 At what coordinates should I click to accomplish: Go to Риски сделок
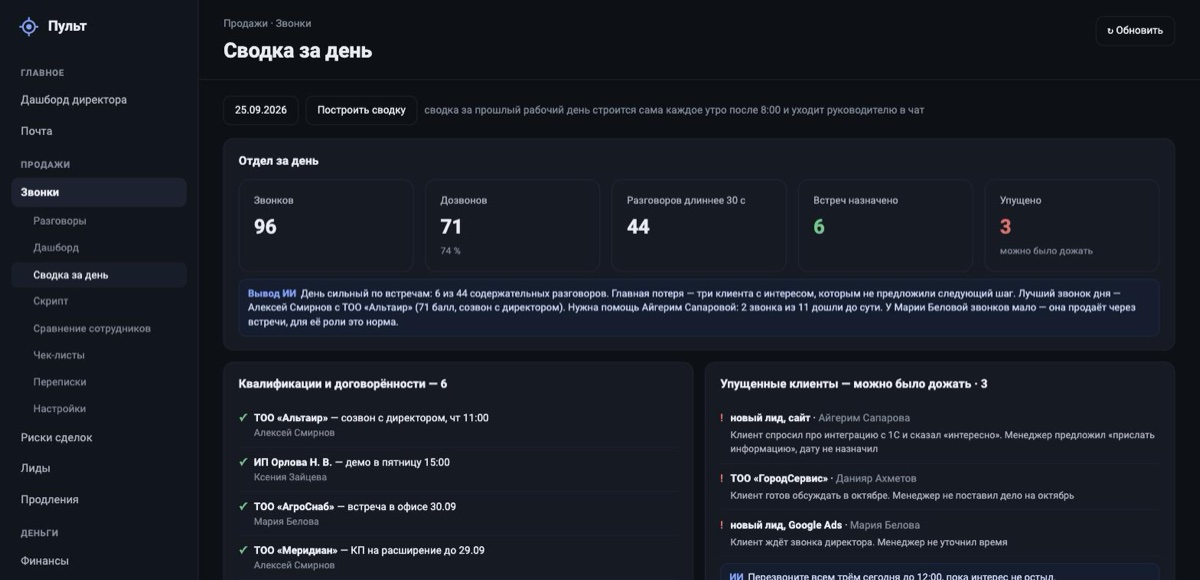pos(57,437)
